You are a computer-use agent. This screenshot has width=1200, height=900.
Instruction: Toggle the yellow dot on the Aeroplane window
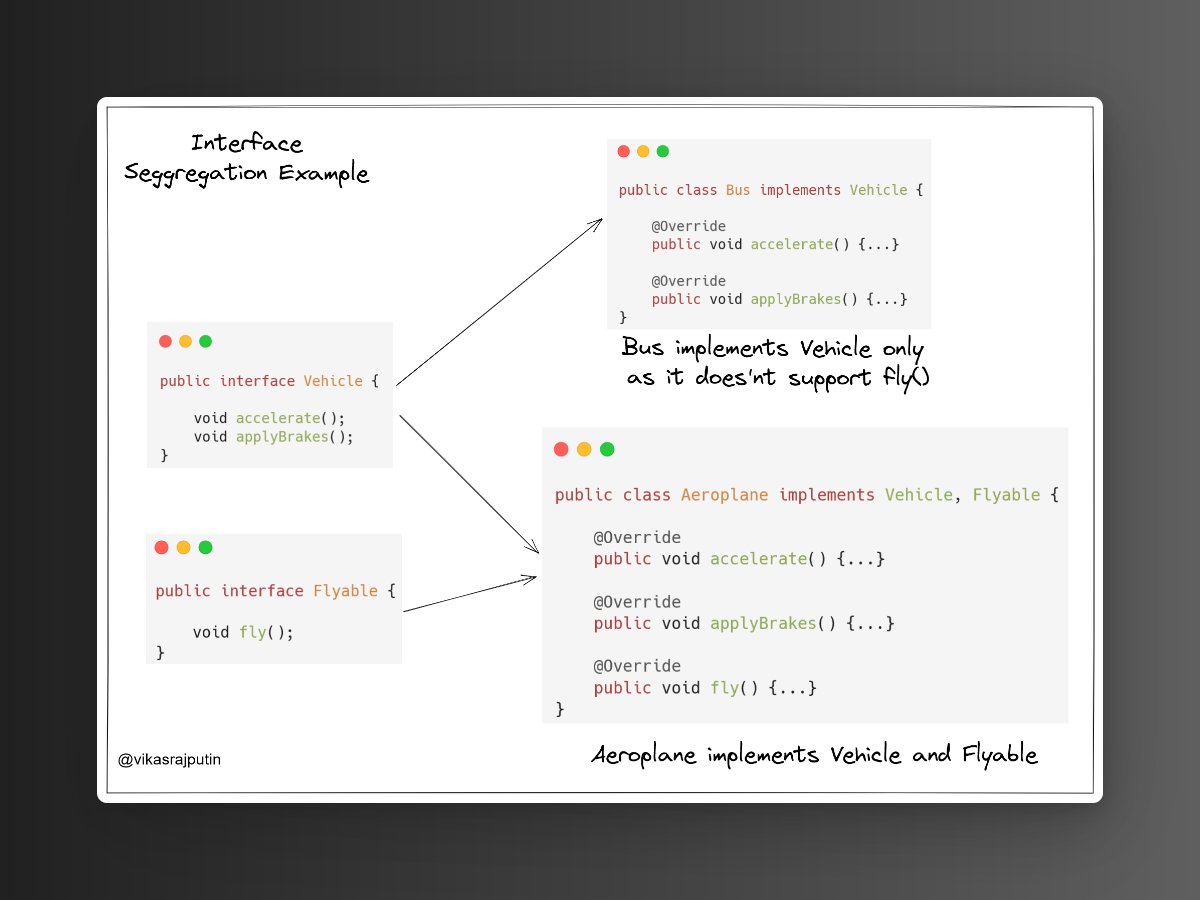click(584, 449)
